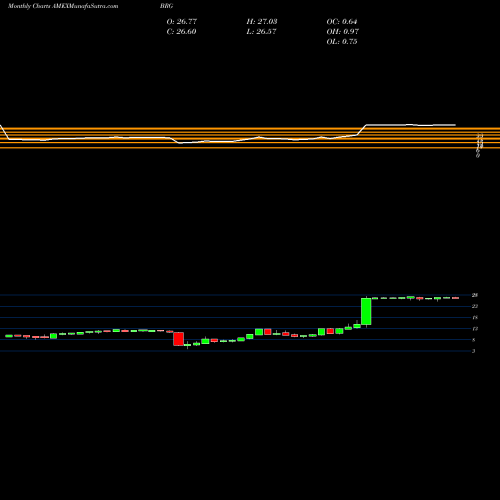
Task: Click the last red candle on the right
Action: click(455, 298)
